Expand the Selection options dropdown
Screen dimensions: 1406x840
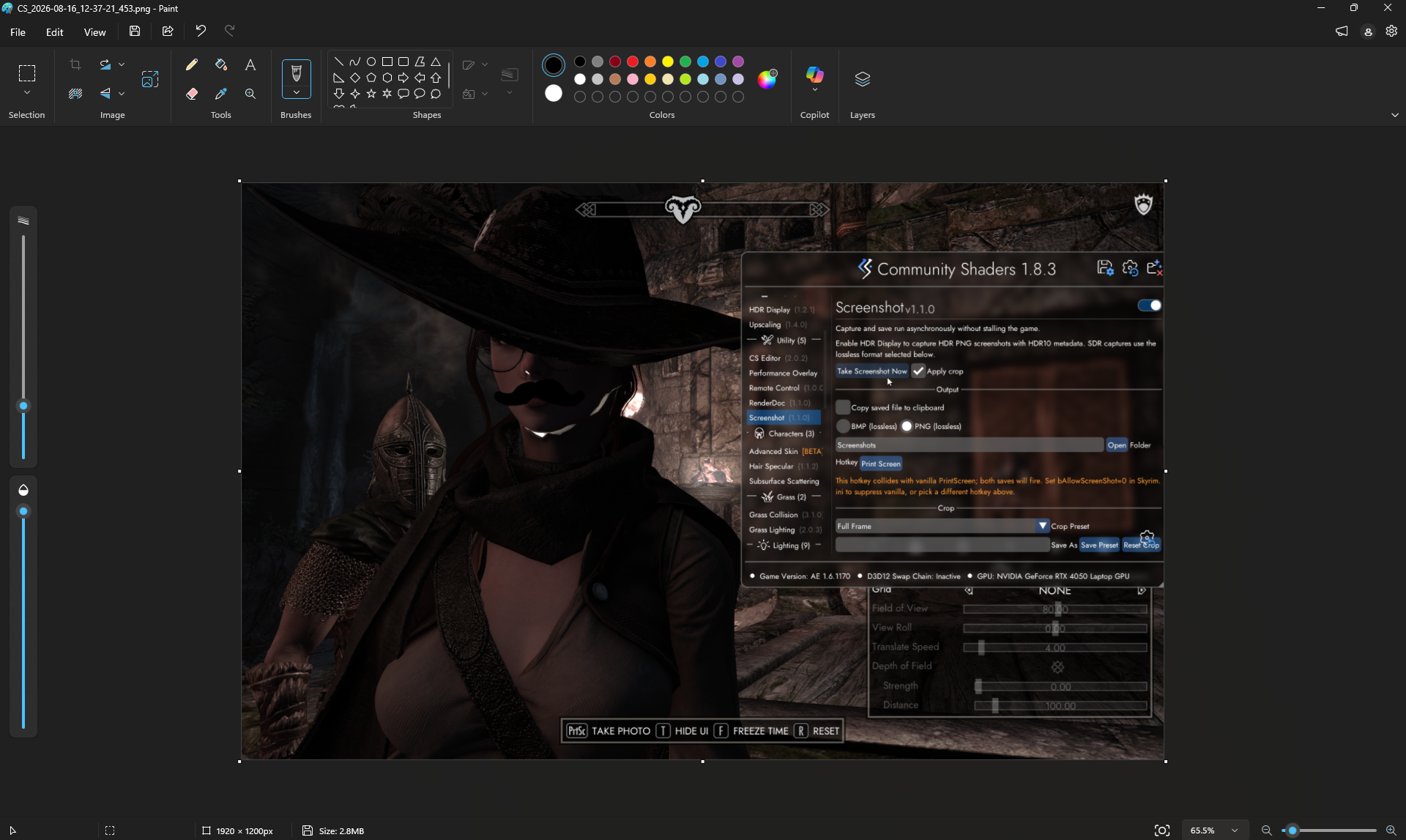[x=27, y=93]
